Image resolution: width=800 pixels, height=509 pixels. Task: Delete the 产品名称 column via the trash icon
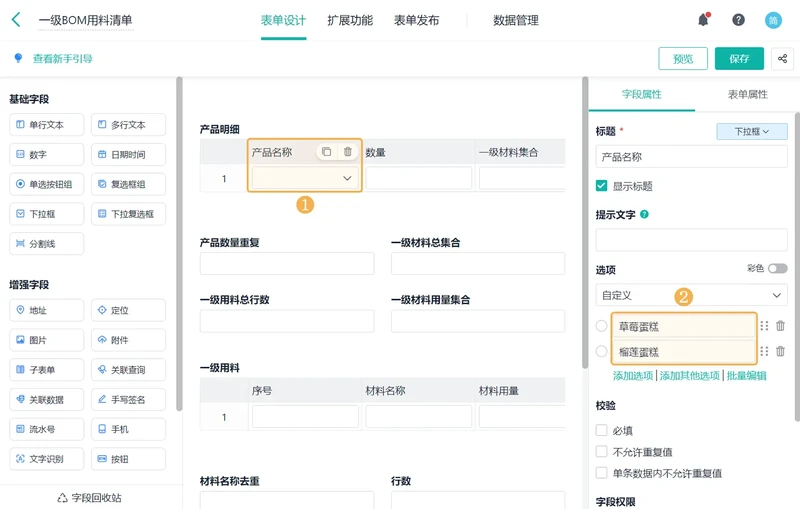click(347, 151)
